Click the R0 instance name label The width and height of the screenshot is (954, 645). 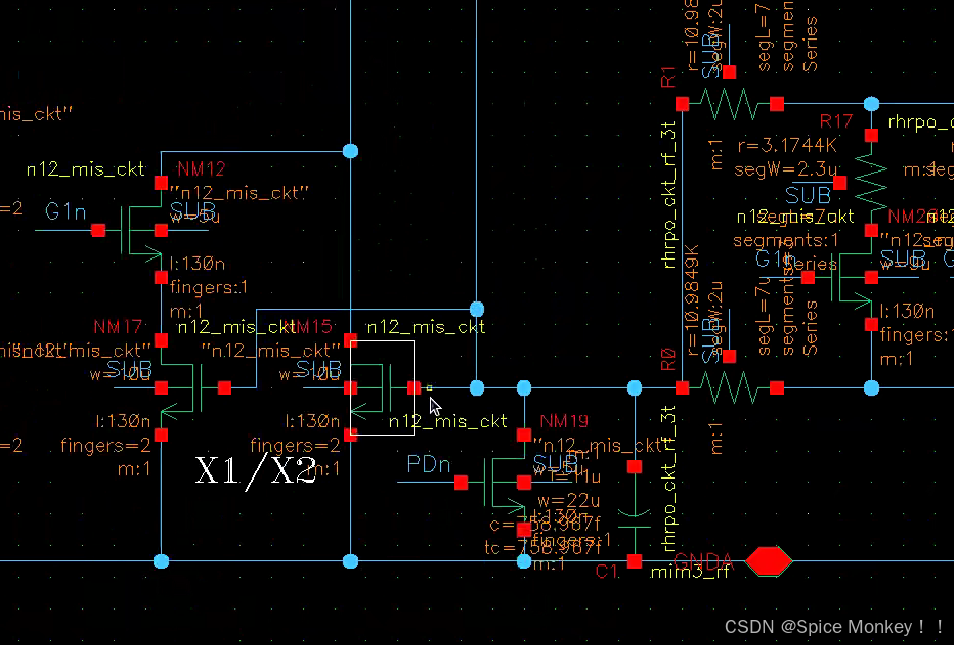point(668,360)
